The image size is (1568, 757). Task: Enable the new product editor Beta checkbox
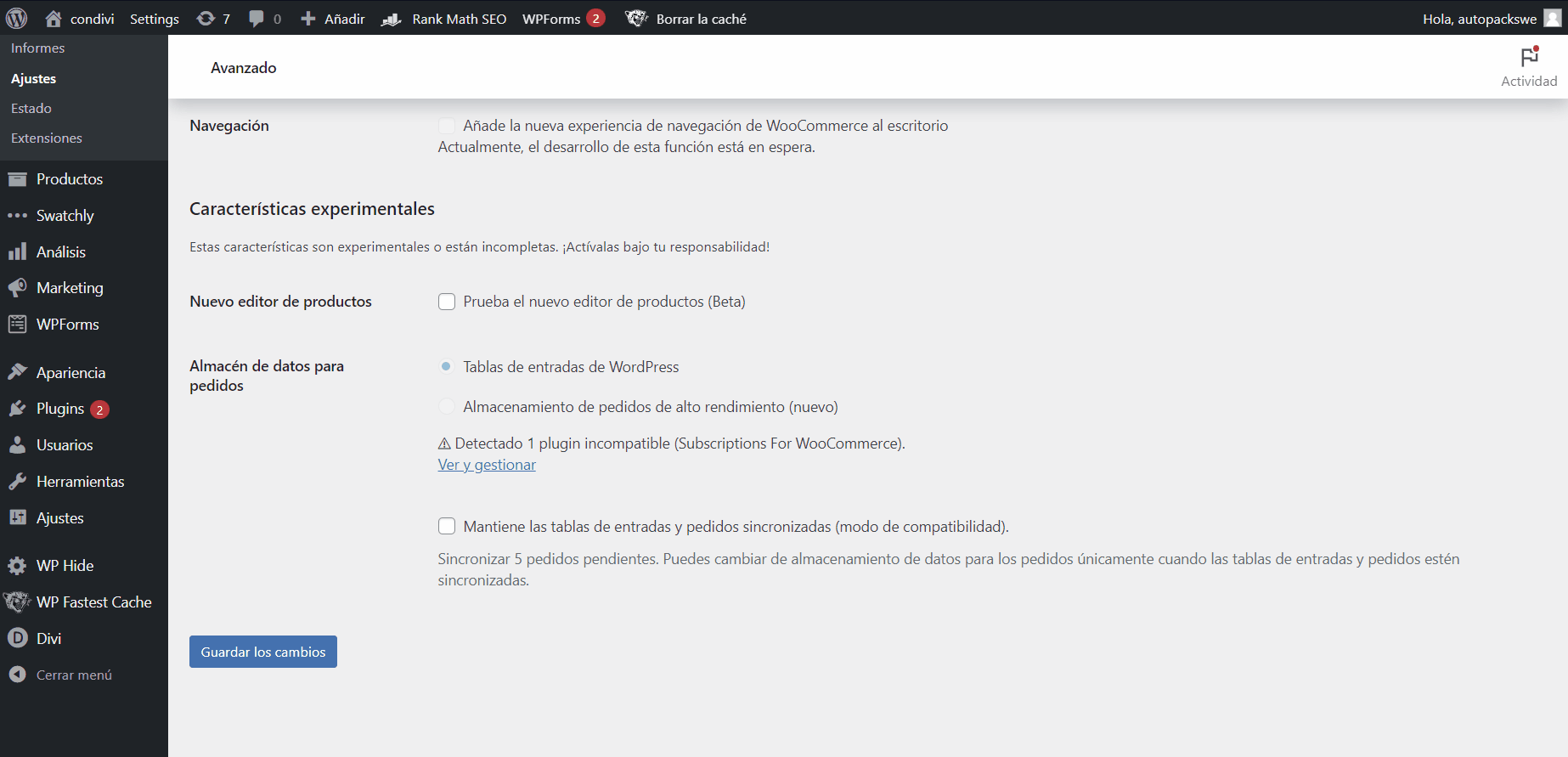447,302
